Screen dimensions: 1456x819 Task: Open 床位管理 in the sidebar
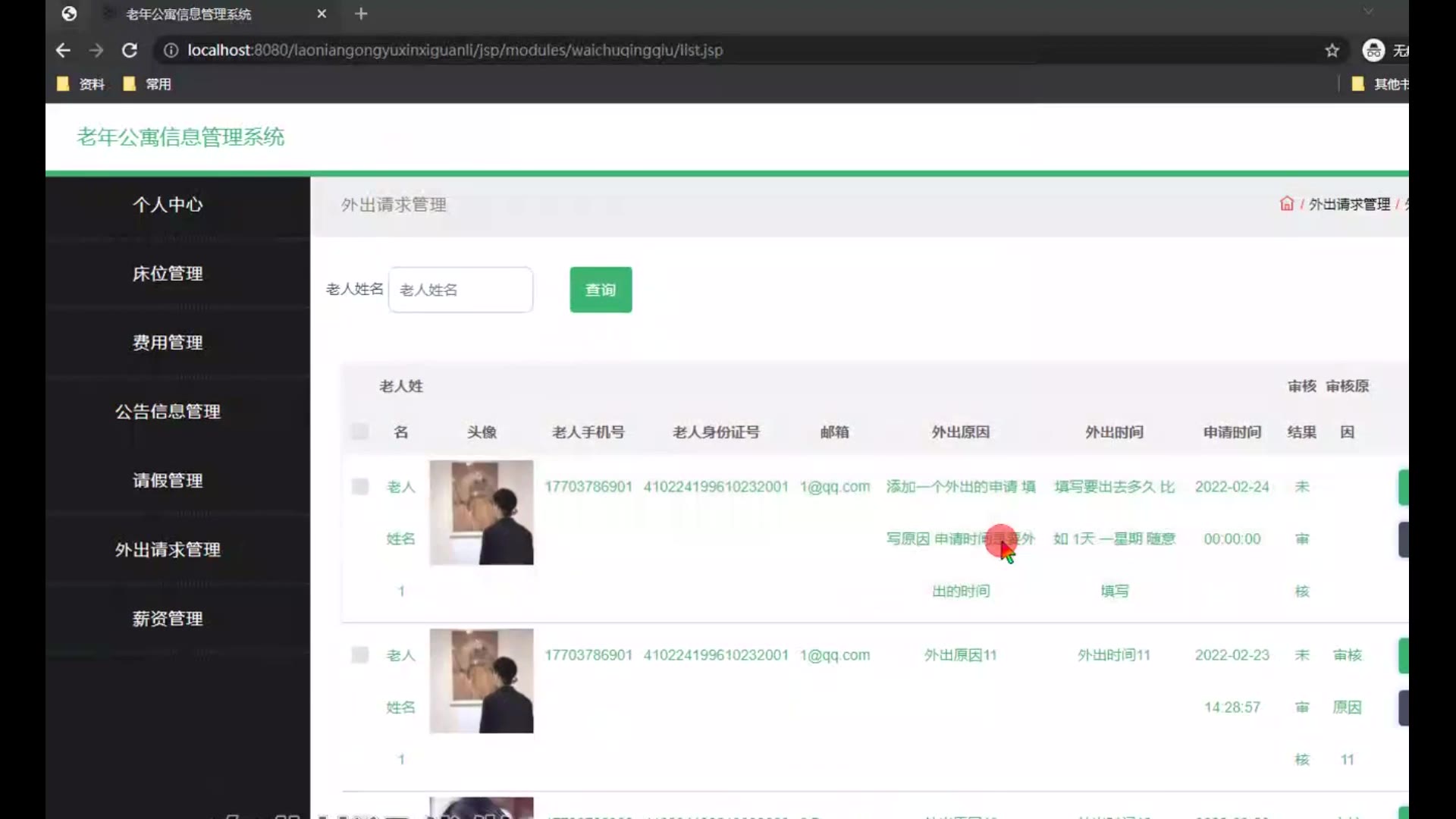168,274
